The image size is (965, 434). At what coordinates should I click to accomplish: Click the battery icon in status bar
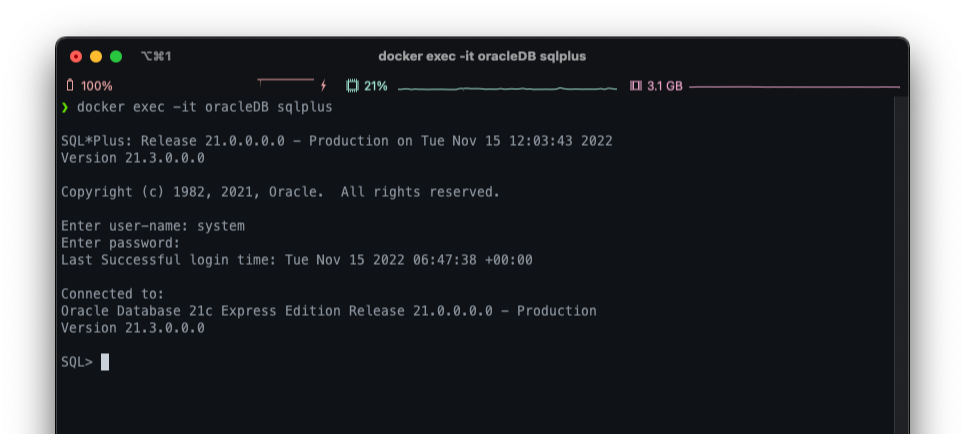70,86
